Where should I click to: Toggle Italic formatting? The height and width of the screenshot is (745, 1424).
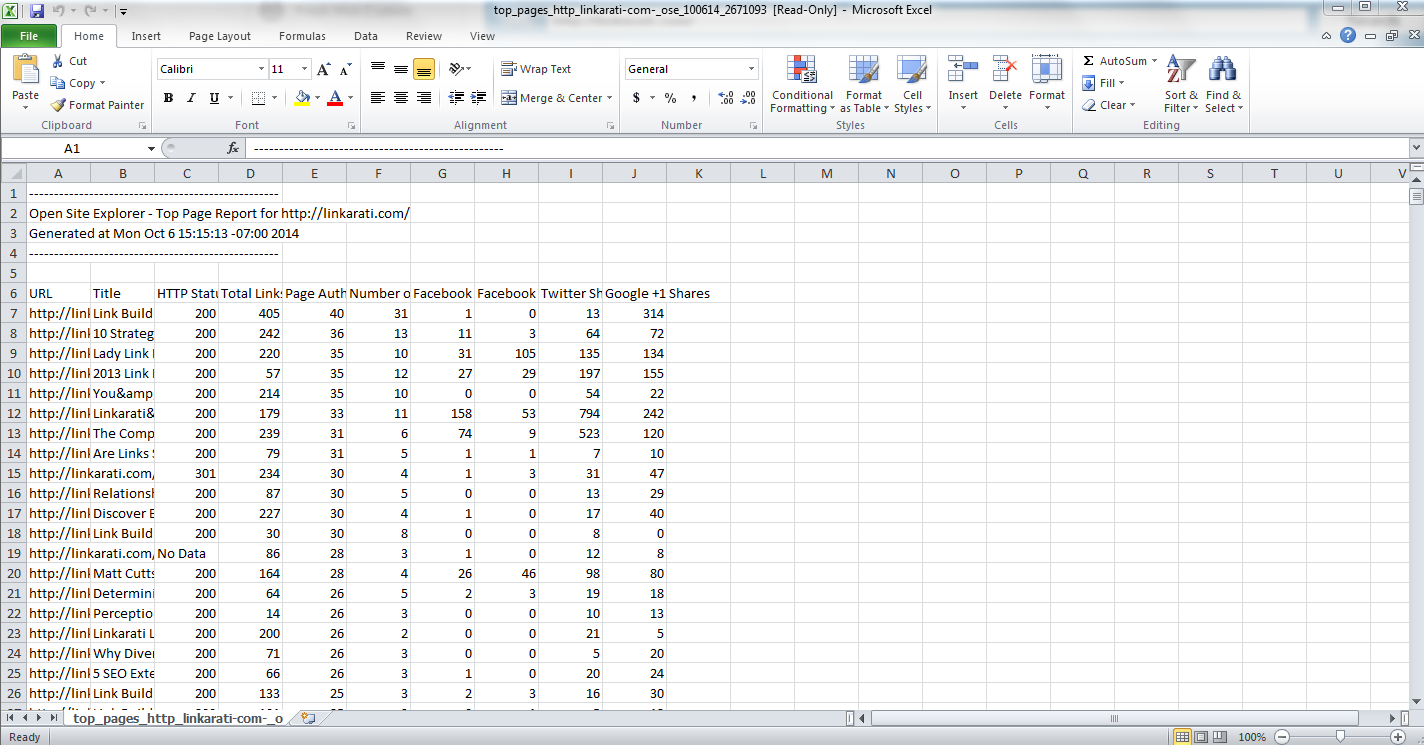pyautogui.click(x=191, y=98)
